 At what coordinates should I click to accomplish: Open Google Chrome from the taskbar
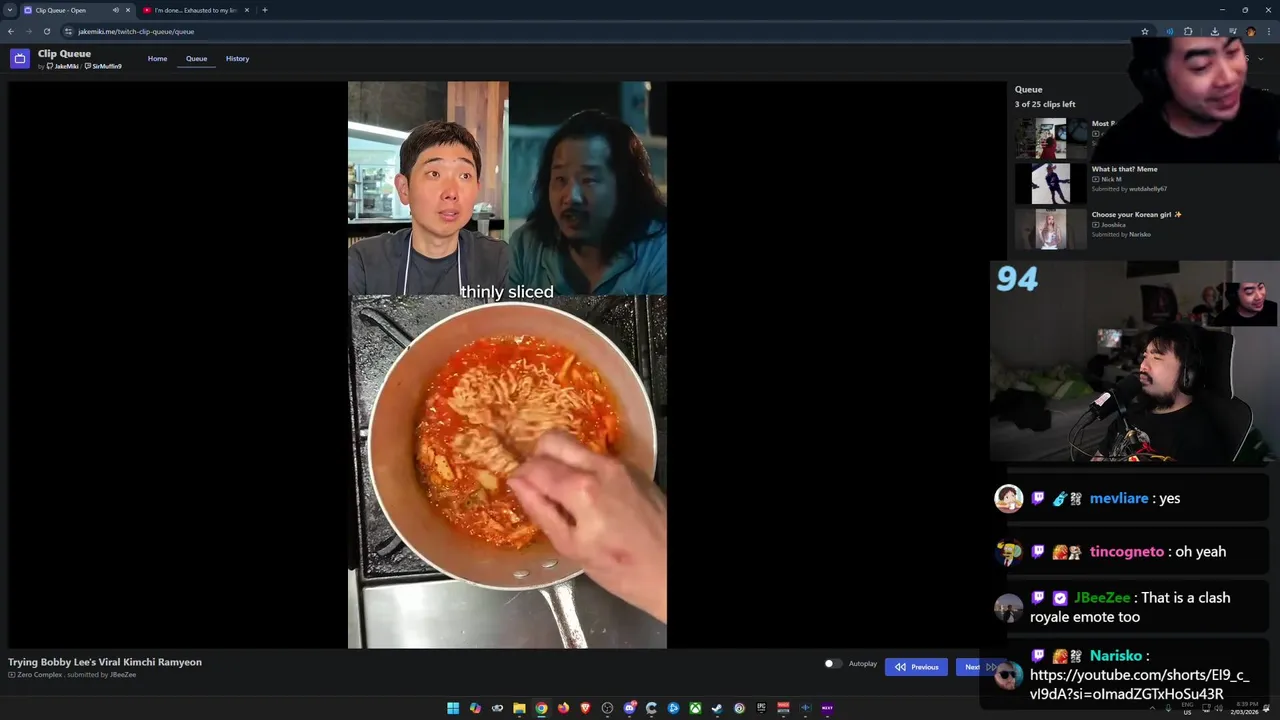click(x=541, y=708)
